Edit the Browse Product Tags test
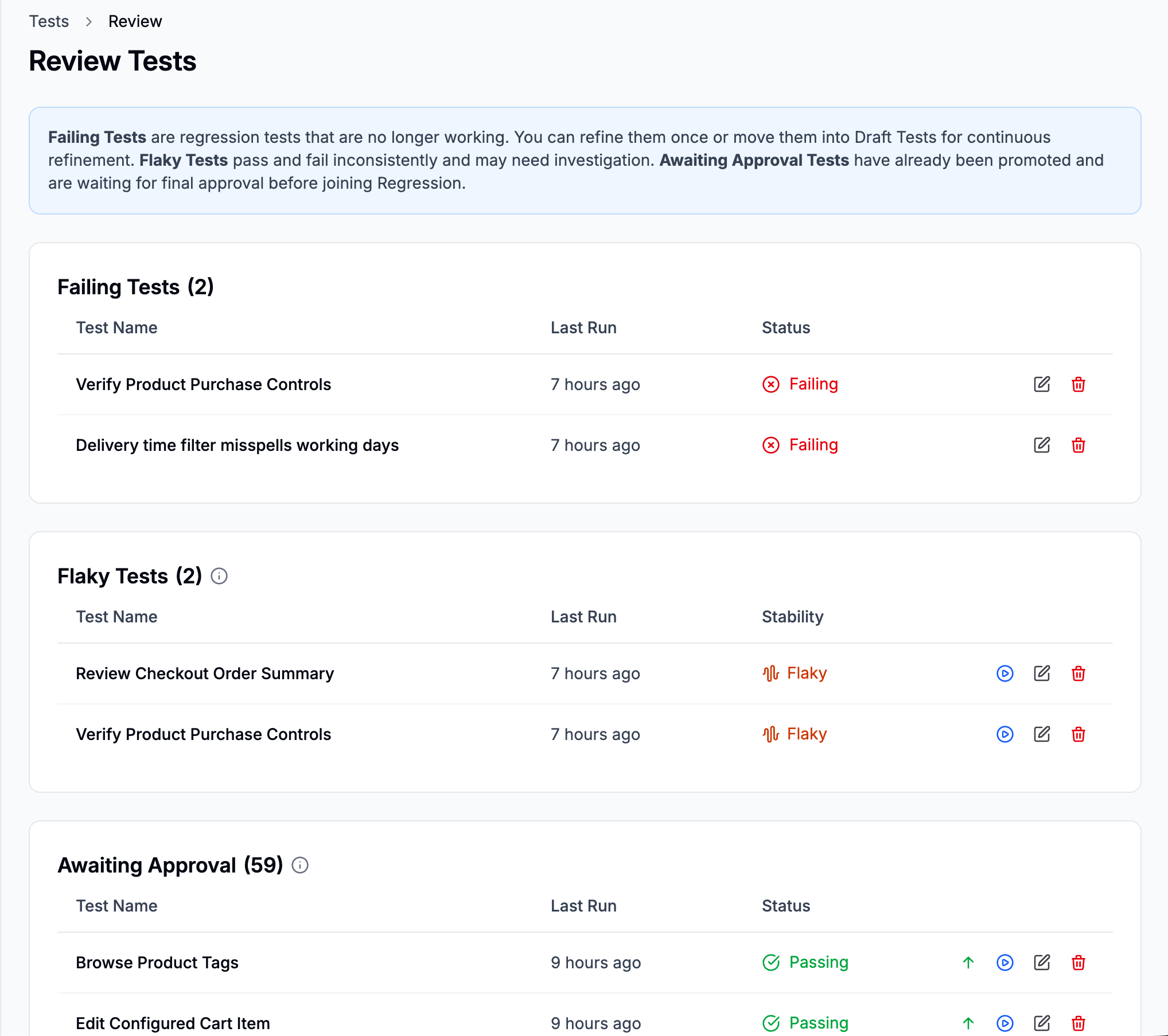The image size is (1168, 1036). point(1042,963)
